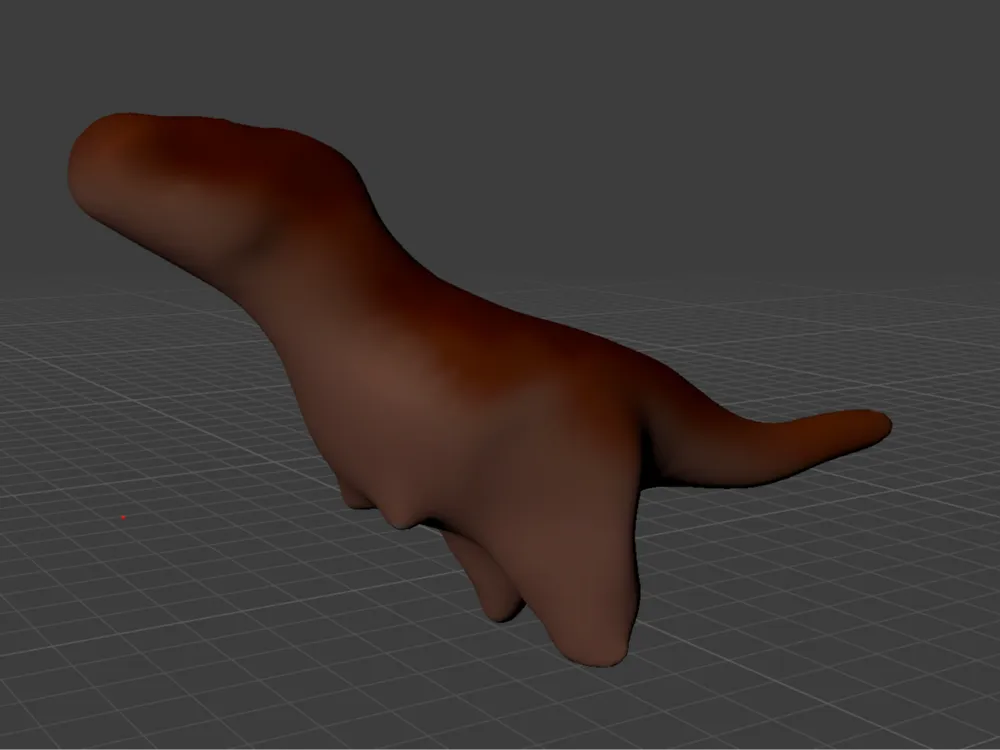Click the small red origin dot on grid
The width and height of the screenshot is (1000, 750).
pyautogui.click(x=123, y=517)
